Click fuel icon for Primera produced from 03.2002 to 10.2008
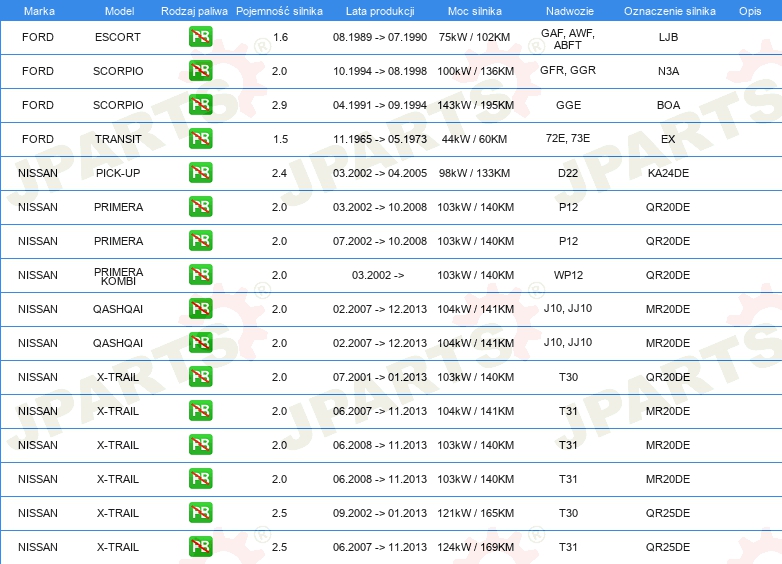782x564 pixels. point(200,206)
